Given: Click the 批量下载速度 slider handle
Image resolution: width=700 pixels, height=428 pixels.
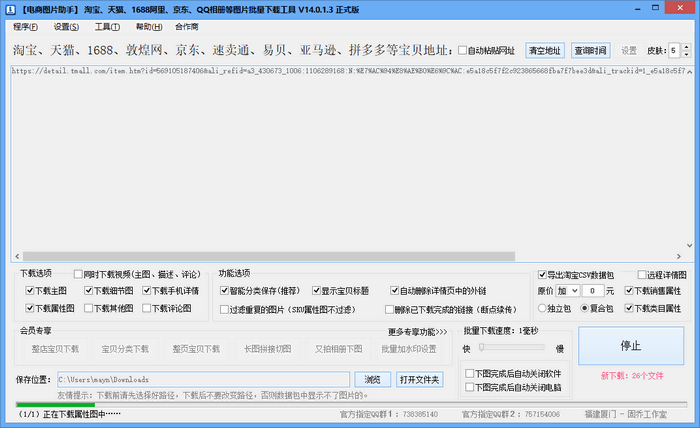Looking at the screenshot, I should (482, 347).
